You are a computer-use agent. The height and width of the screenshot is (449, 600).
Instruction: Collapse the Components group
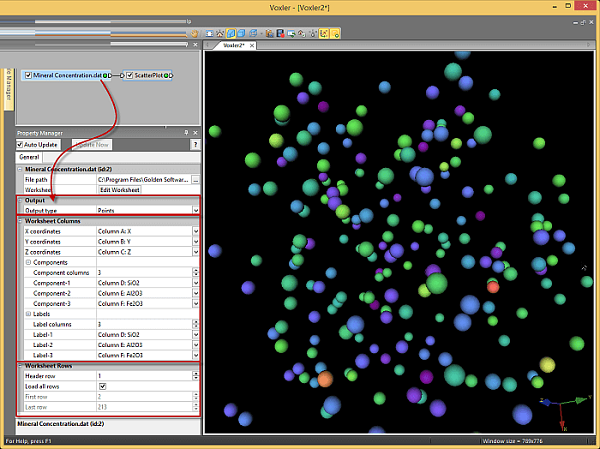point(28,262)
